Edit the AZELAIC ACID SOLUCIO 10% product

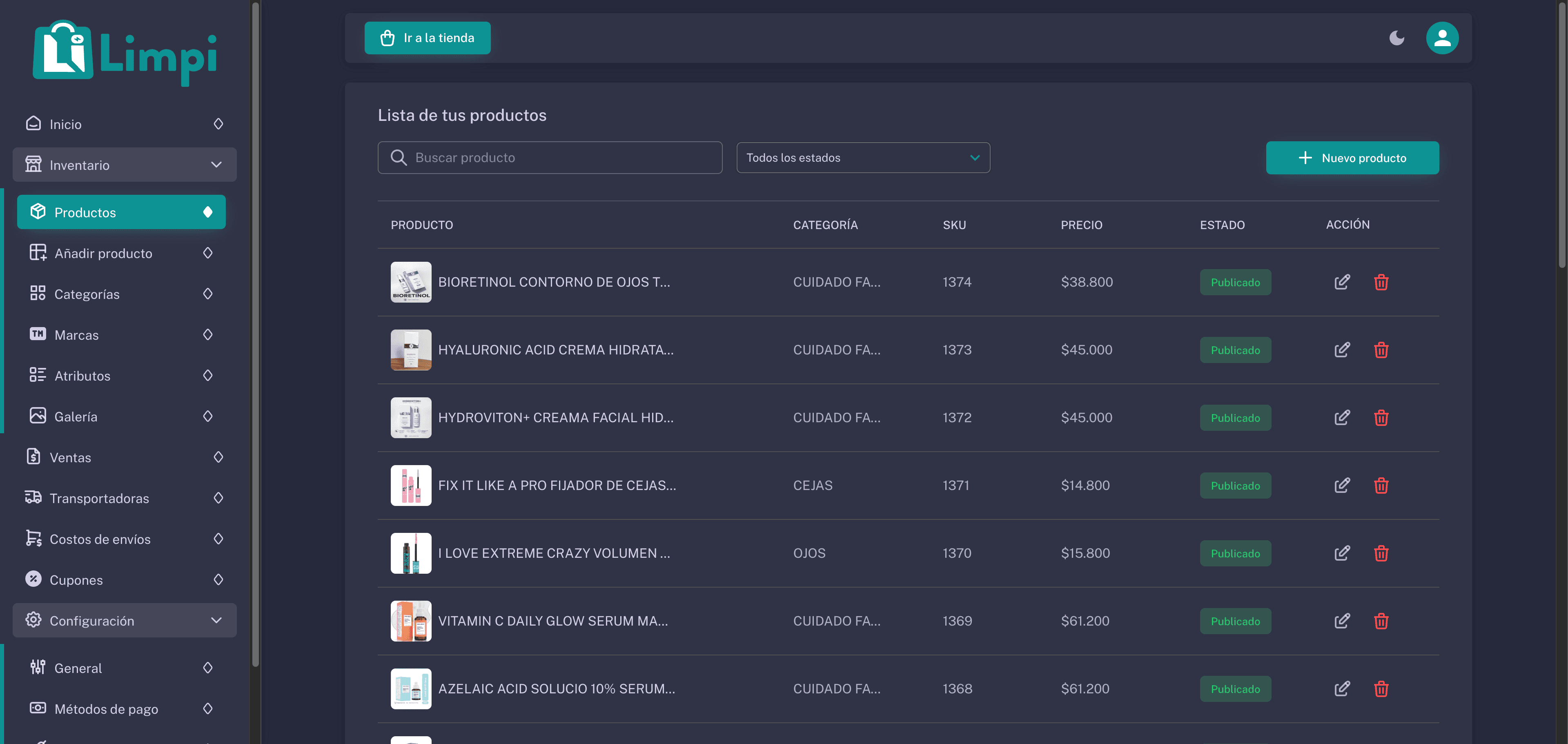pyautogui.click(x=1341, y=688)
